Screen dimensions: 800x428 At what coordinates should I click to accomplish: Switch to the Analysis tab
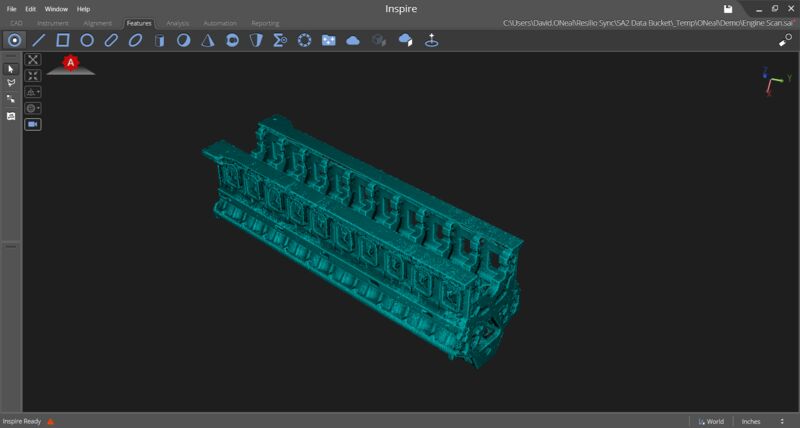pos(178,23)
